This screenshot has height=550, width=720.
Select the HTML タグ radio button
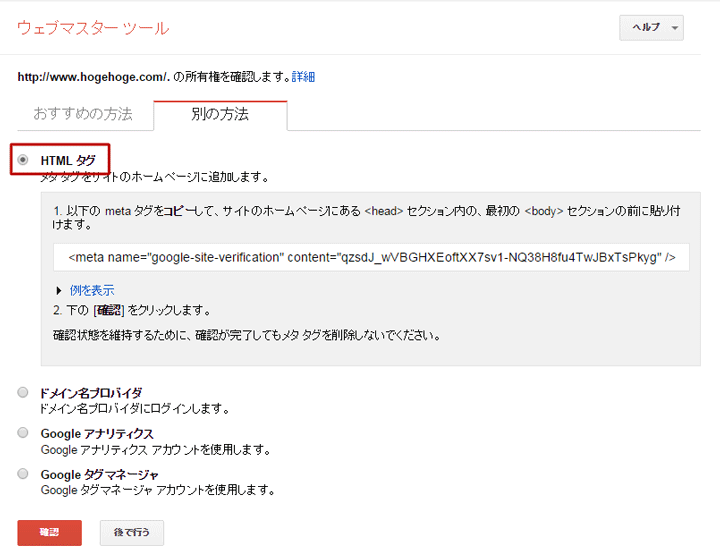[x=23, y=160]
